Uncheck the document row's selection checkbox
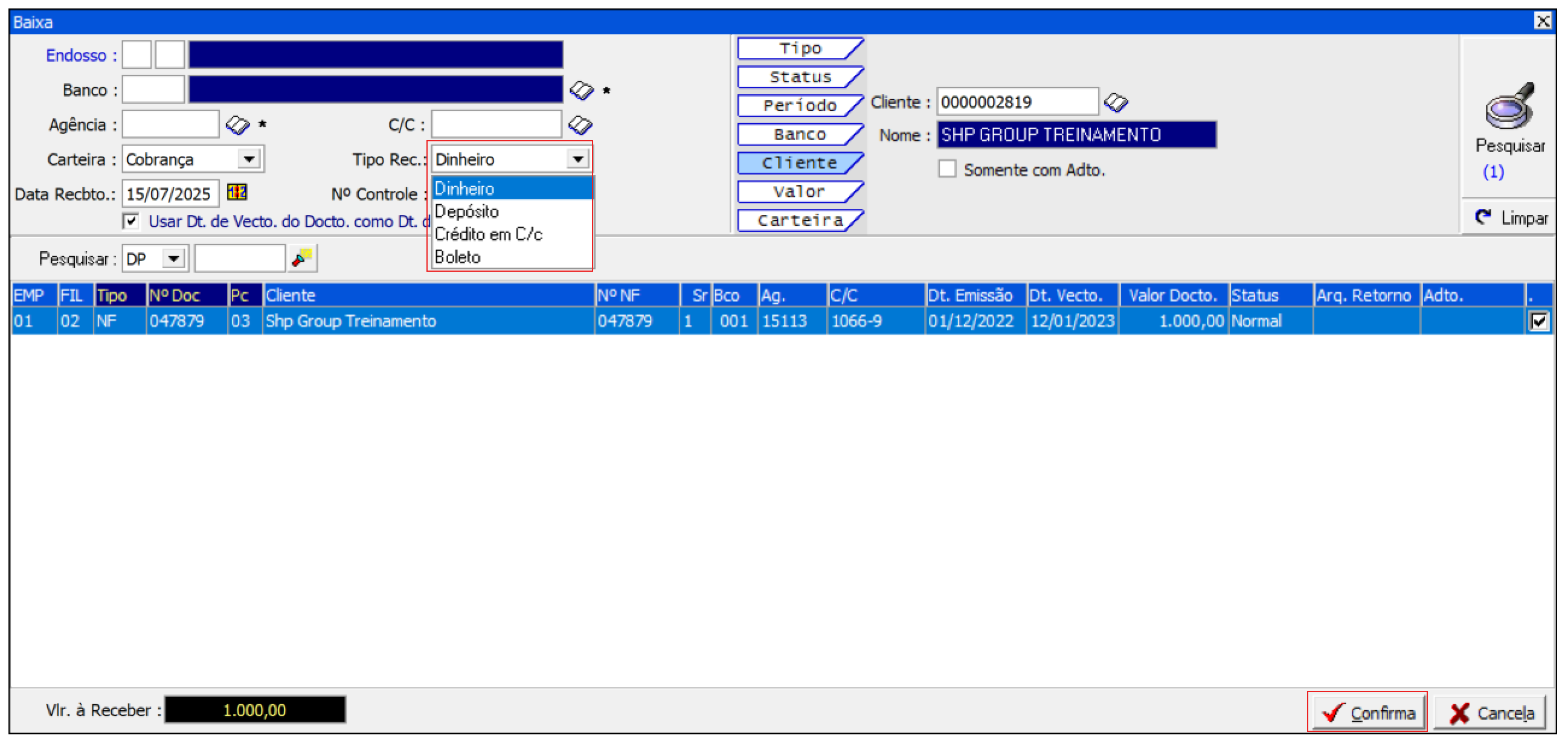 [1538, 321]
